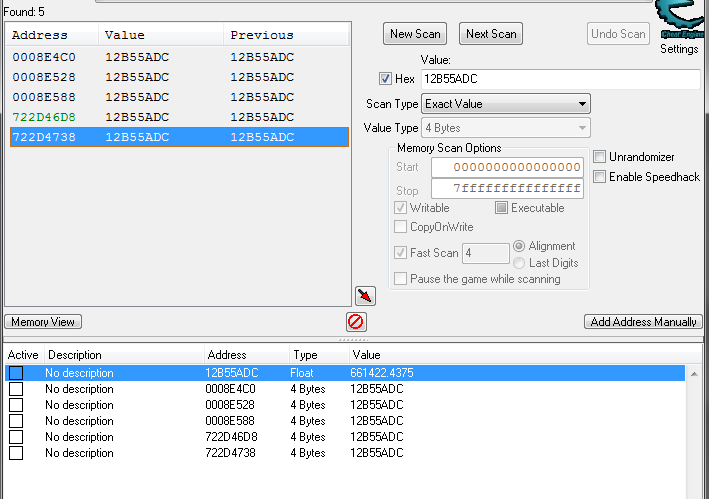Select found address 722D46D8 in results
The height and width of the screenshot is (501, 710).
click(42, 117)
